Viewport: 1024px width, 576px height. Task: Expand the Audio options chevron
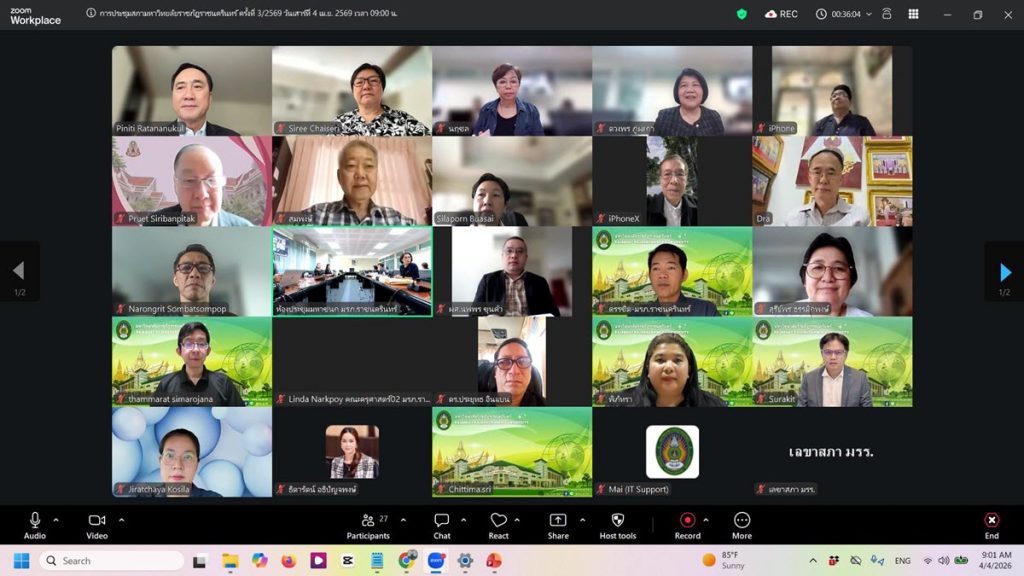(56, 519)
